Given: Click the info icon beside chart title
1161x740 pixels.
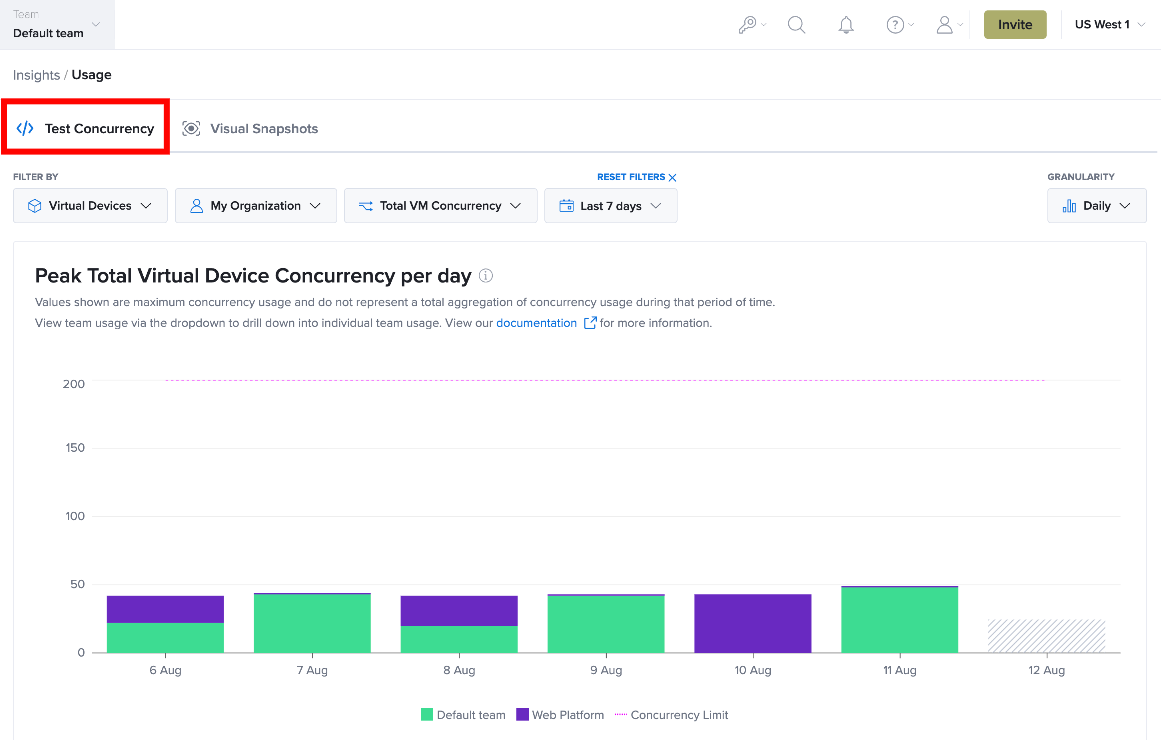Looking at the screenshot, I should pos(486,276).
